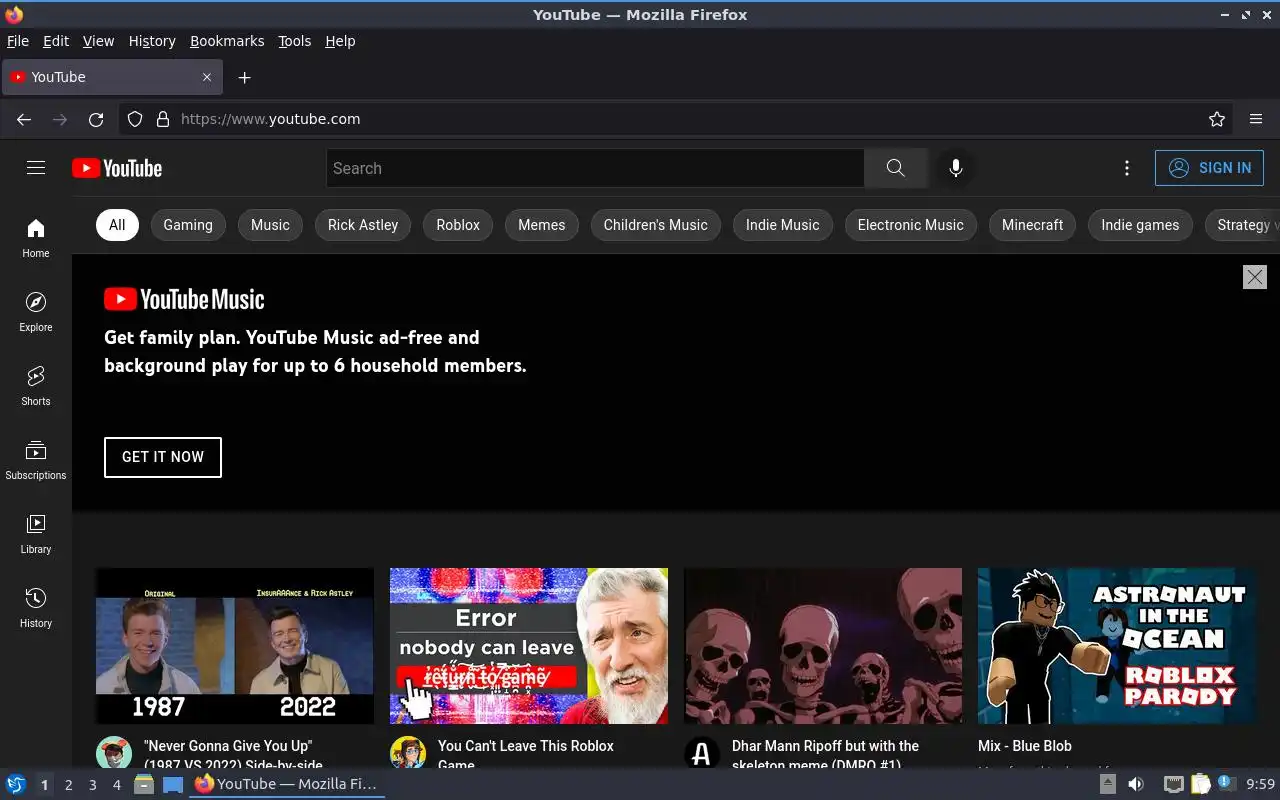Click the tracking protection shield icon

point(135,119)
